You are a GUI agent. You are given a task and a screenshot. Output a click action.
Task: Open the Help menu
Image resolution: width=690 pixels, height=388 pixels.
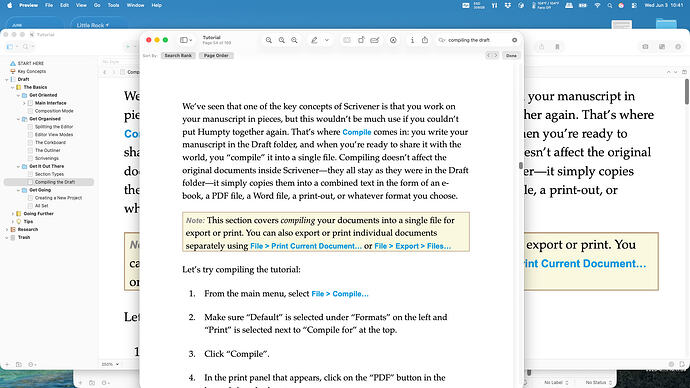click(x=157, y=5)
